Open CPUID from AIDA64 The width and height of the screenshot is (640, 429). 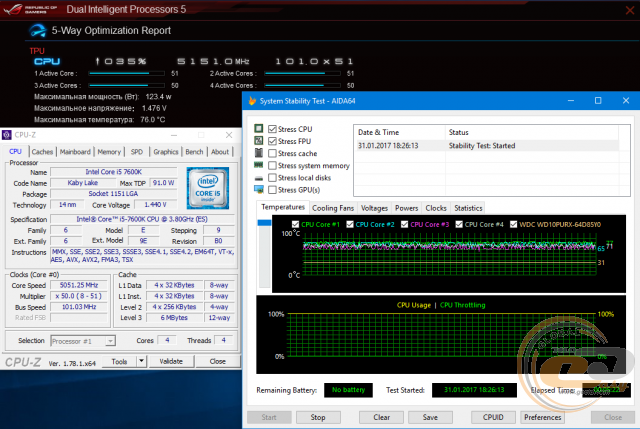pos(493,417)
